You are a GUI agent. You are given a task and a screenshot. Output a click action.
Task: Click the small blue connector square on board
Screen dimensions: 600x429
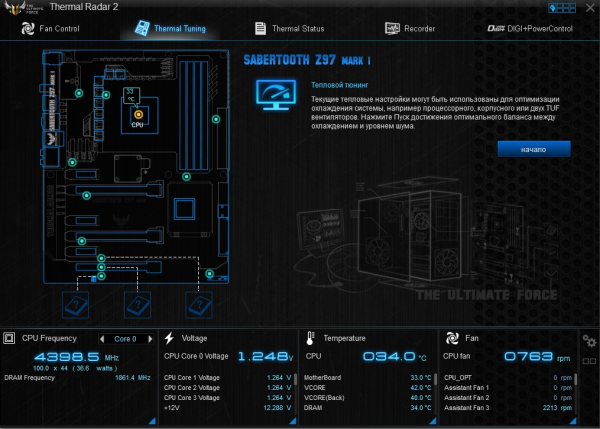[93, 279]
